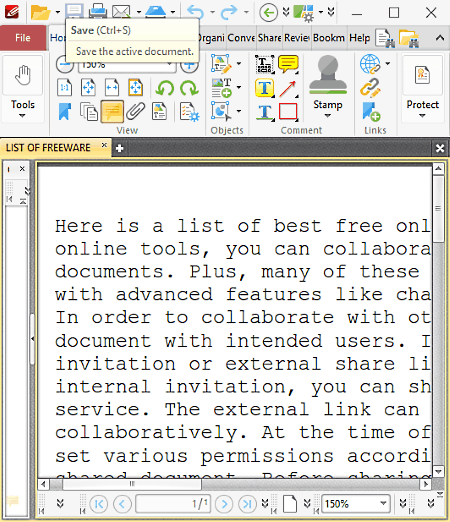Send document by email envelope icon
Image resolution: width=450 pixels, height=522 pixels.
pos(121,12)
